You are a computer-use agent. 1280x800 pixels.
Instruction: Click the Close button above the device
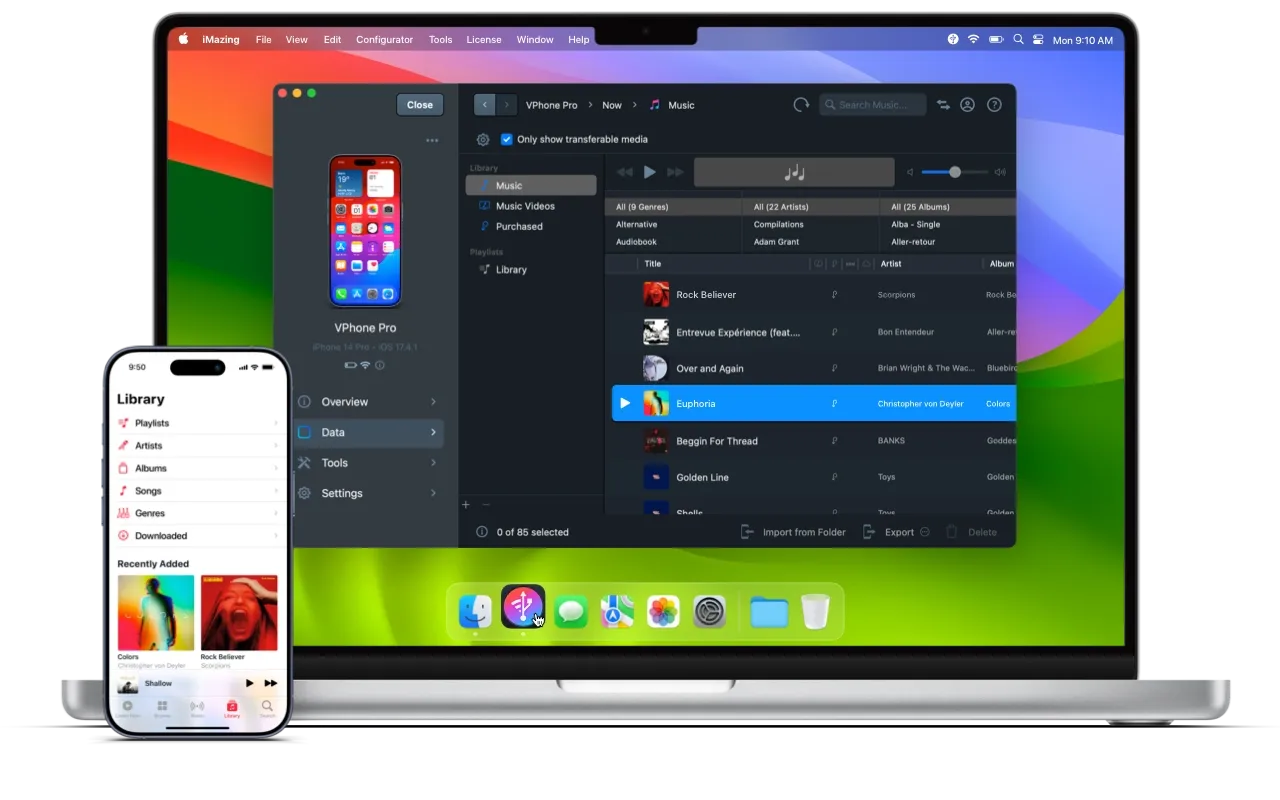coord(420,105)
